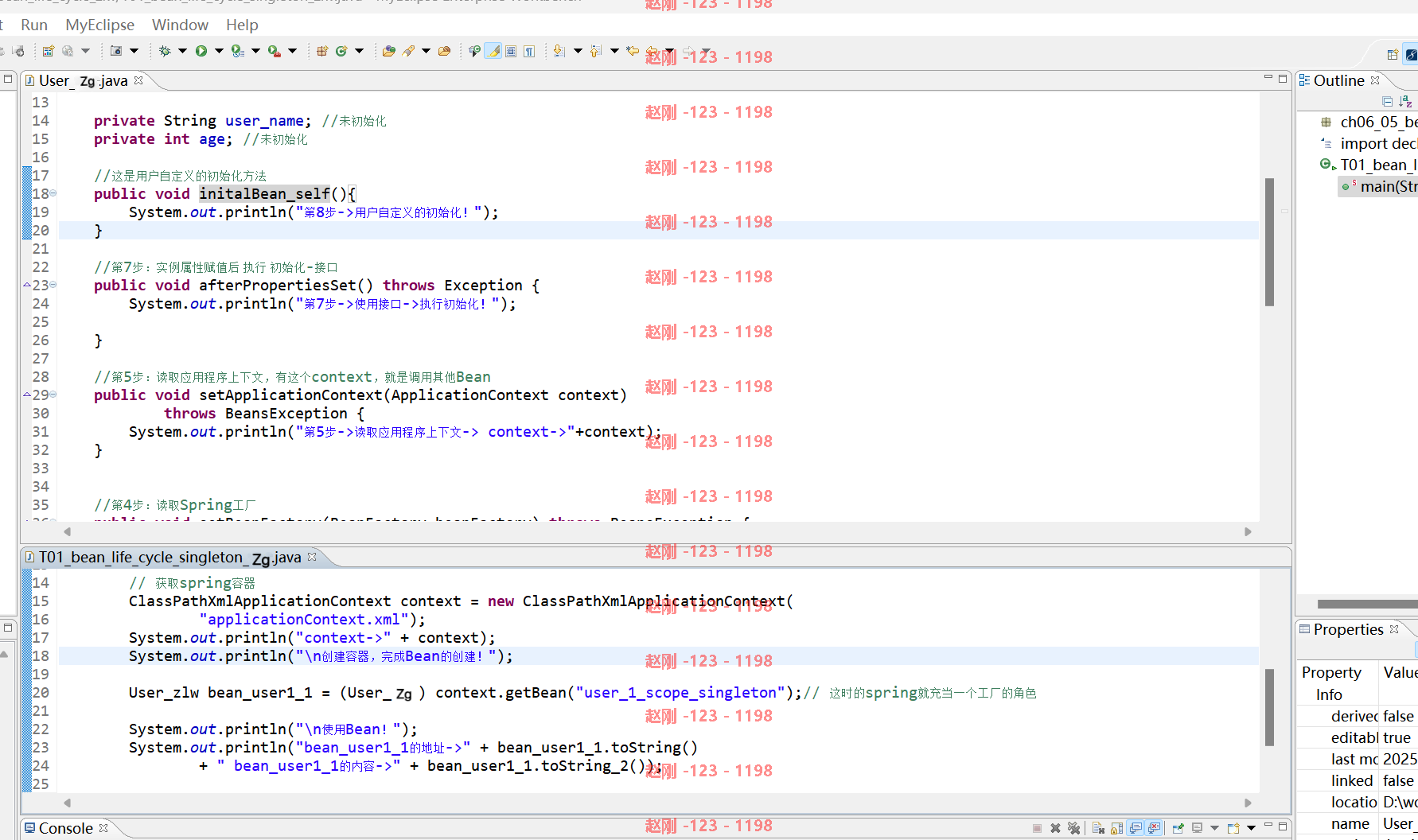This screenshot has height=840, width=1418.
Task: Click Clear Console icon
Action: [x=1098, y=828]
